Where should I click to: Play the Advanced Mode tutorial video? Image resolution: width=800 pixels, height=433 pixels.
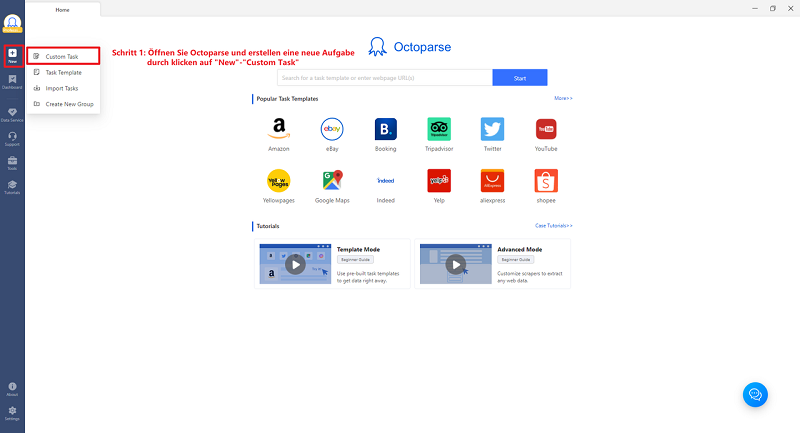tap(456, 264)
